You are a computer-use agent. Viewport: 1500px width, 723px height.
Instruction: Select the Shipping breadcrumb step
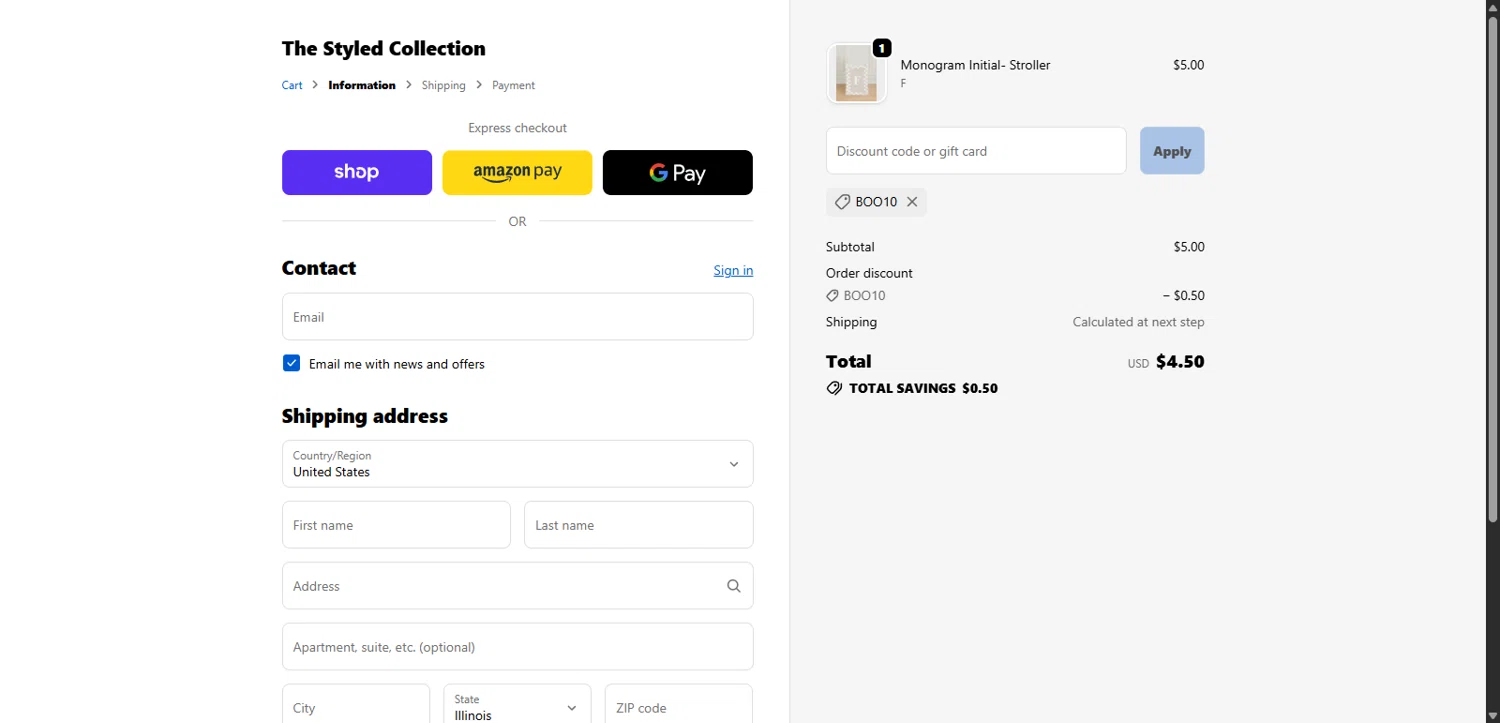click(x=443, y=85)
